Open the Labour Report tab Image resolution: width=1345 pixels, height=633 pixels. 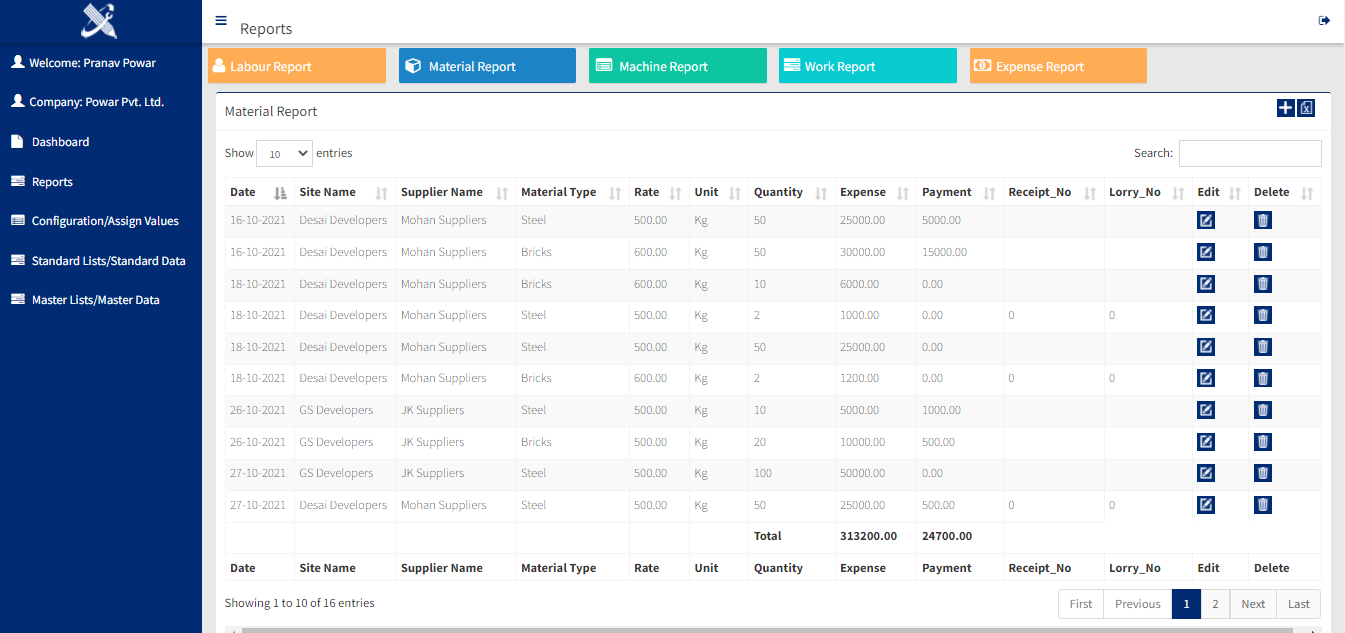(297, 66)
